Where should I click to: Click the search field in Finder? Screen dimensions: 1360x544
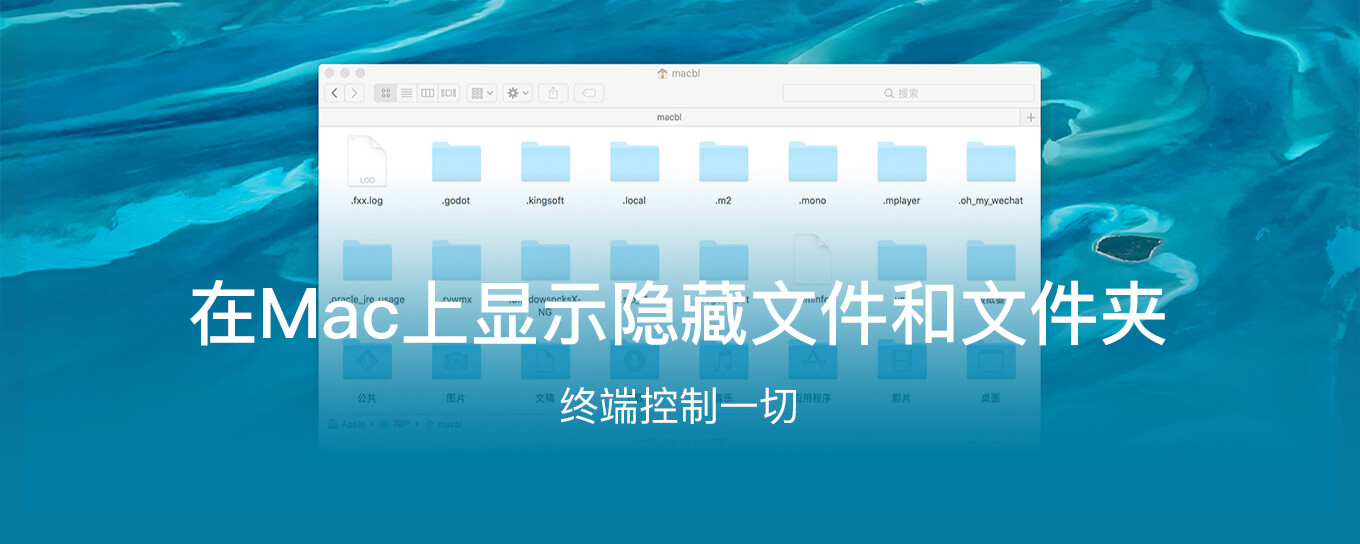tap(908, 93)
